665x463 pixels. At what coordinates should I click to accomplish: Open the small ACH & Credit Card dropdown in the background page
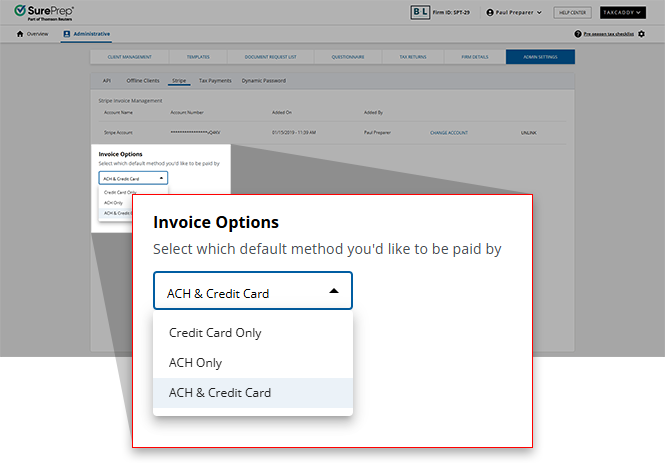coord(133,178)
